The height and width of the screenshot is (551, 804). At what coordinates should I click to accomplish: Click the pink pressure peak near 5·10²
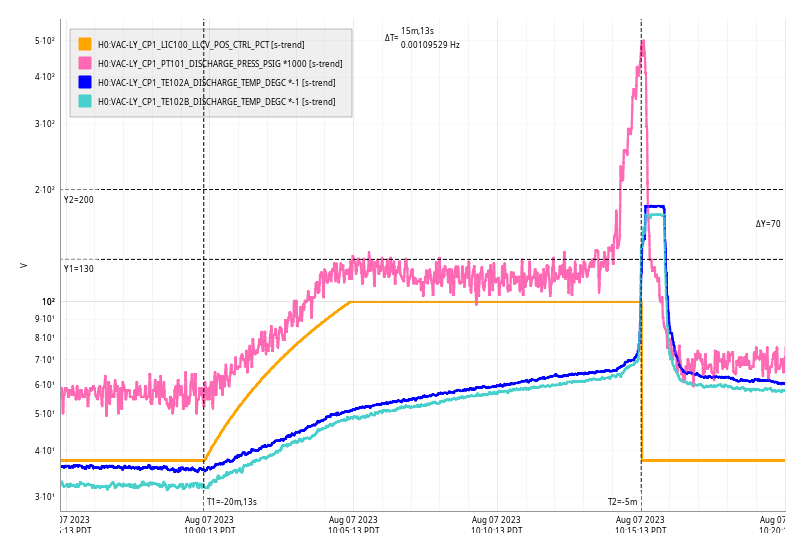coord(642,42)
